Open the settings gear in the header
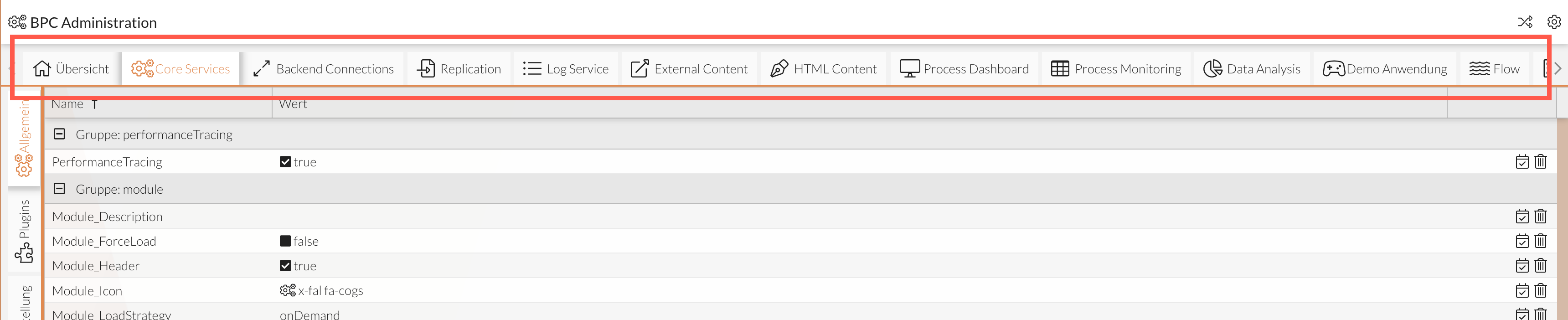This screenshot has height=320, width=1568. 1554,22
